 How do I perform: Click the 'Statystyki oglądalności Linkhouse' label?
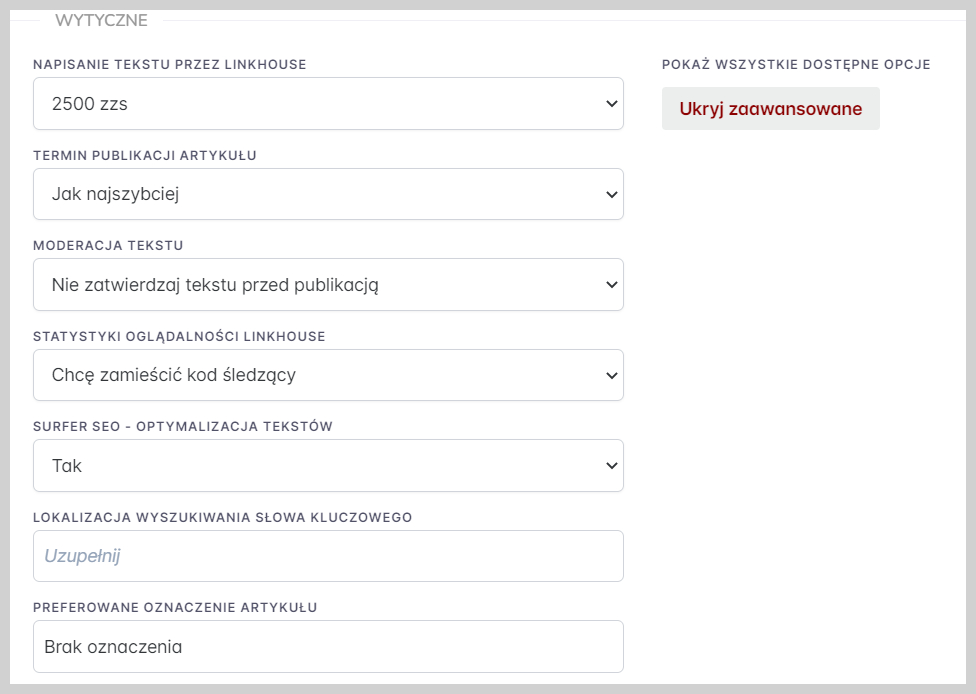click(179, 337)
